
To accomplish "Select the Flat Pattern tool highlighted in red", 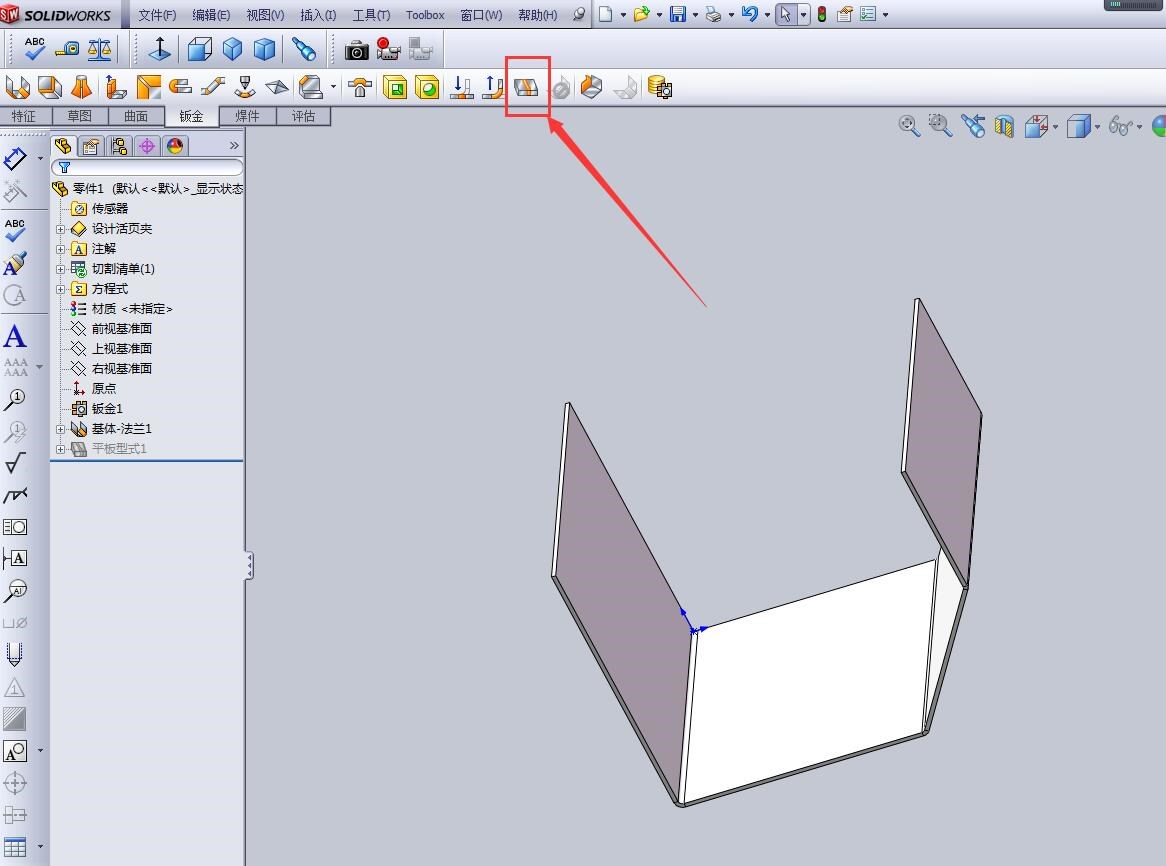I will pyautogui.click(x=527, y=87).
